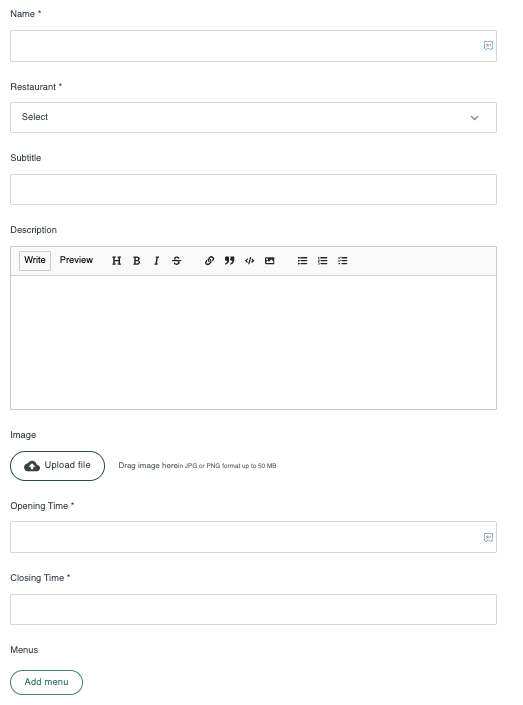Toggle strikethrough text formatting
The height and width of the screenshot is (705, 523).
pos(177,261)
